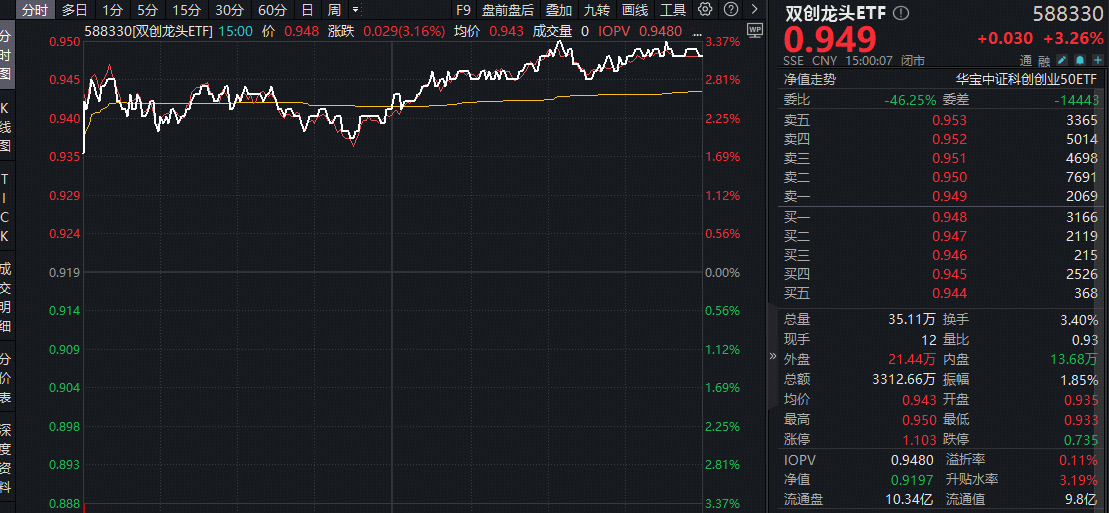Toggle 九转 indicator on chart
Screen dimensions: 1109x513
coord(597,10)
